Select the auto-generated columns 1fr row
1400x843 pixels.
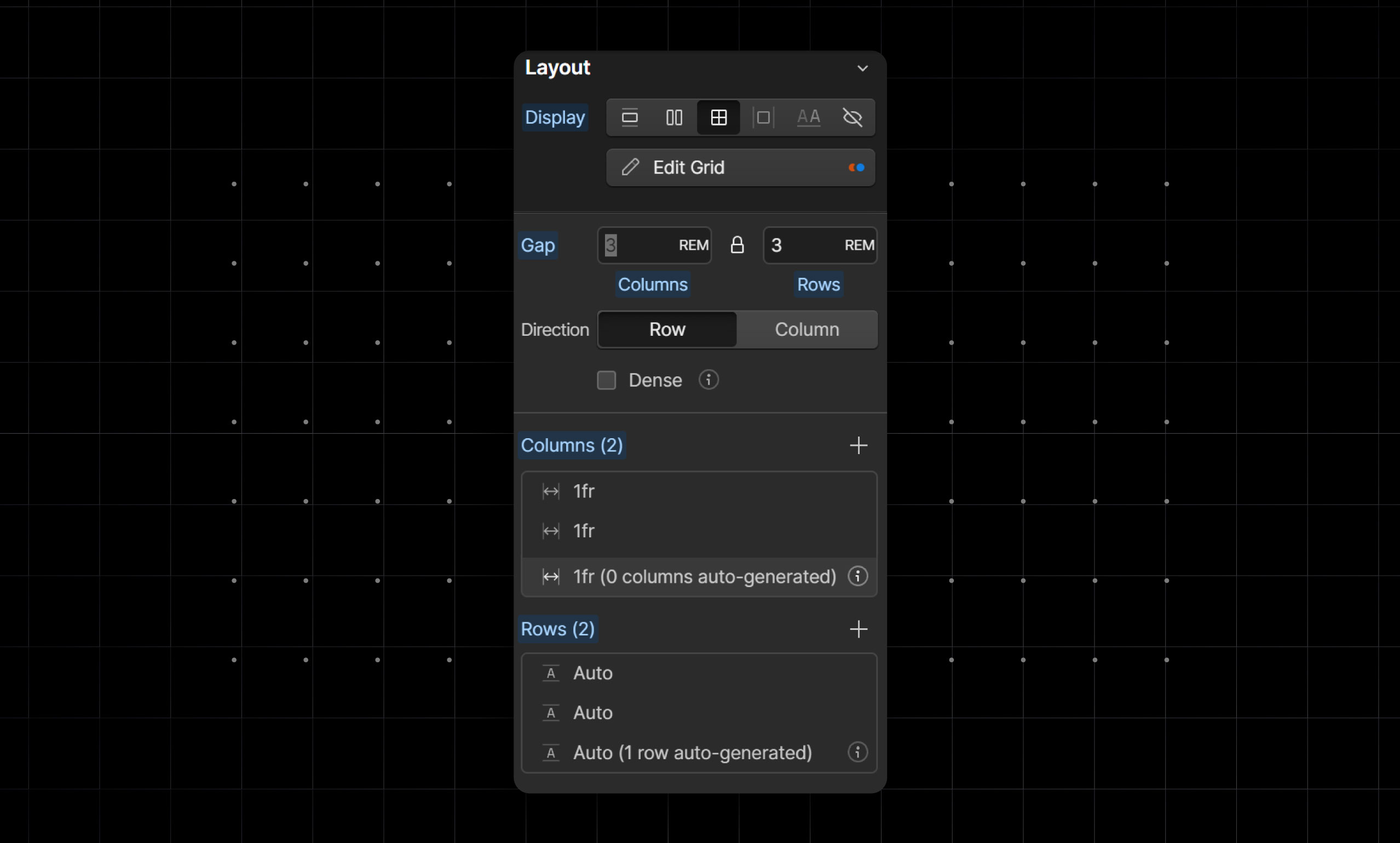pos(699,577)
